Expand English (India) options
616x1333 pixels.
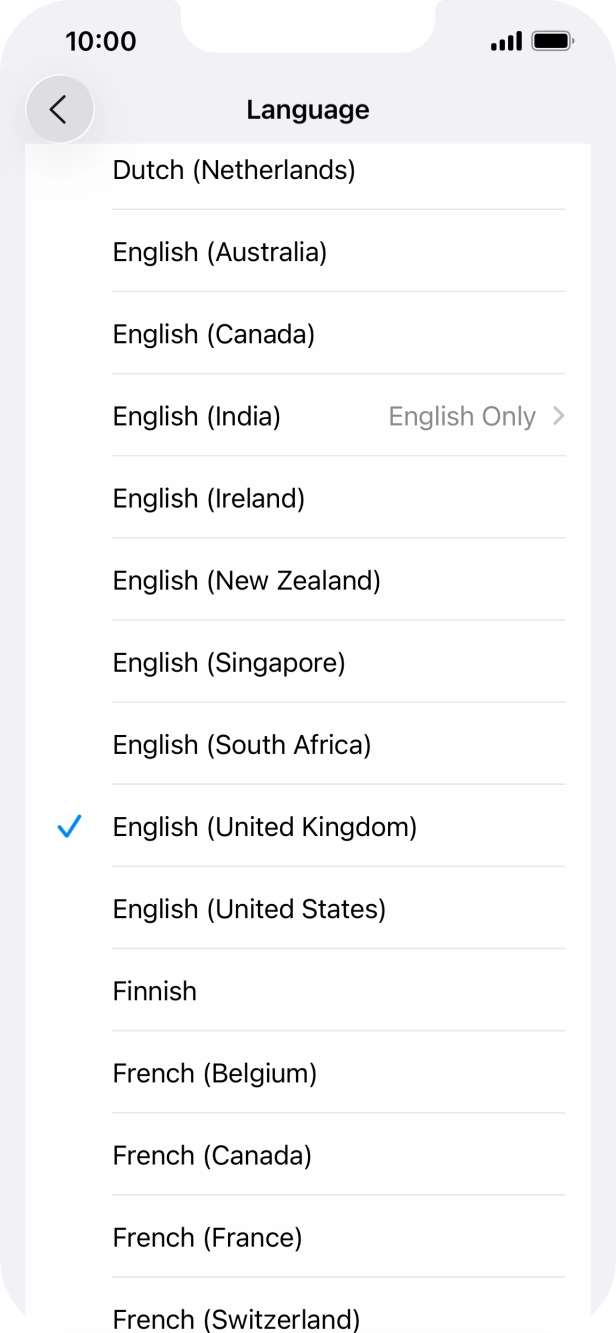click(197, 416)
